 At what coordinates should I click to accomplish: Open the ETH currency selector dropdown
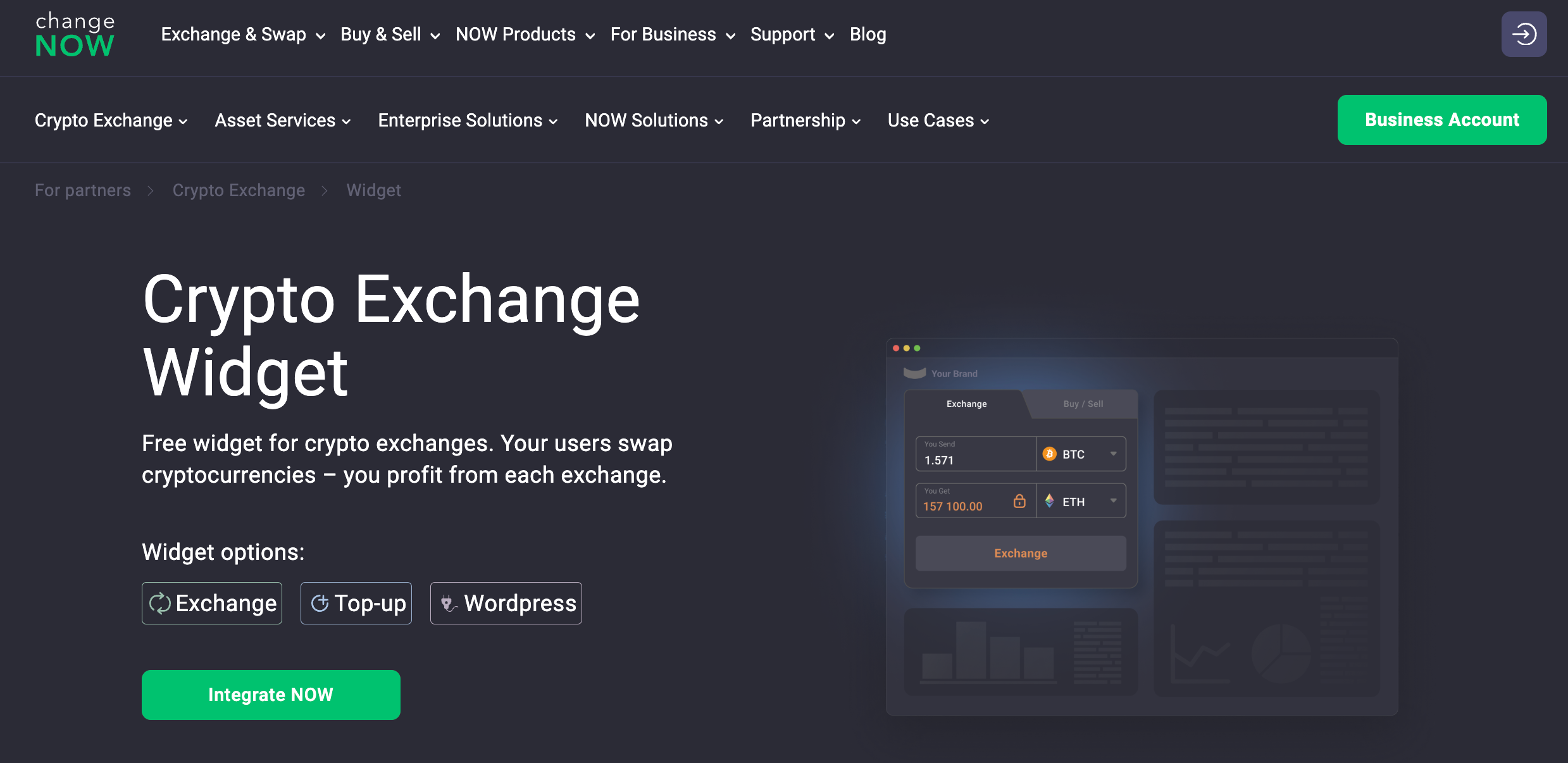click(x=1114, y=500)
